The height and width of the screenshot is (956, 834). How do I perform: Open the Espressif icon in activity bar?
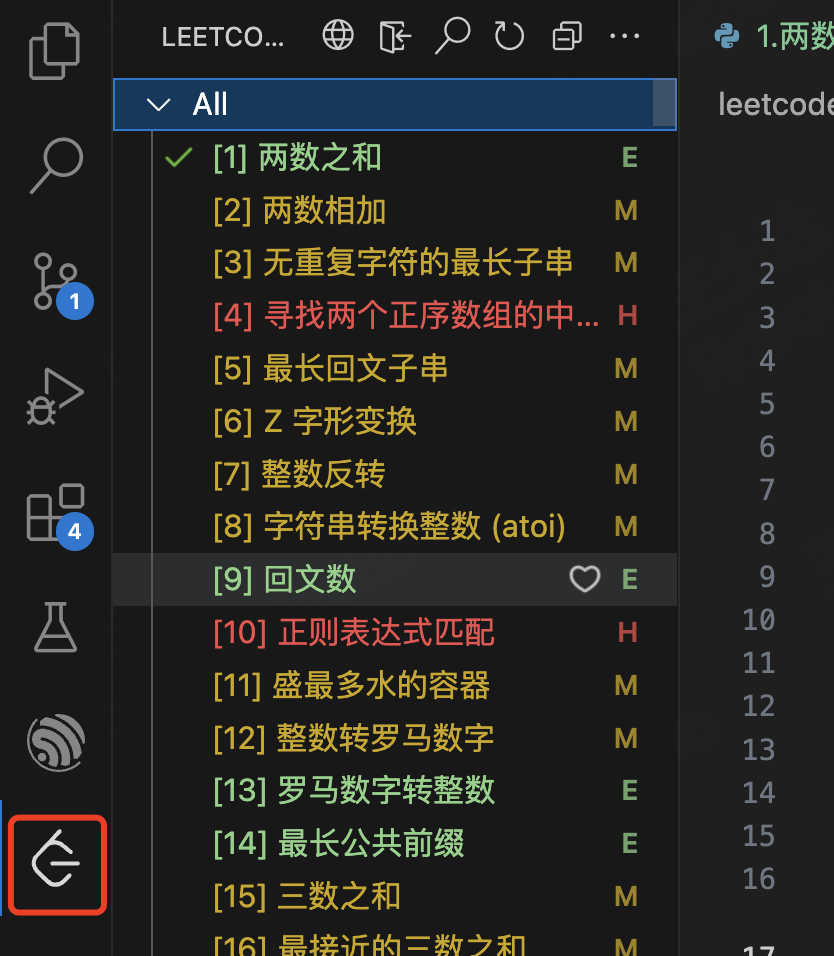coord(56,742)
